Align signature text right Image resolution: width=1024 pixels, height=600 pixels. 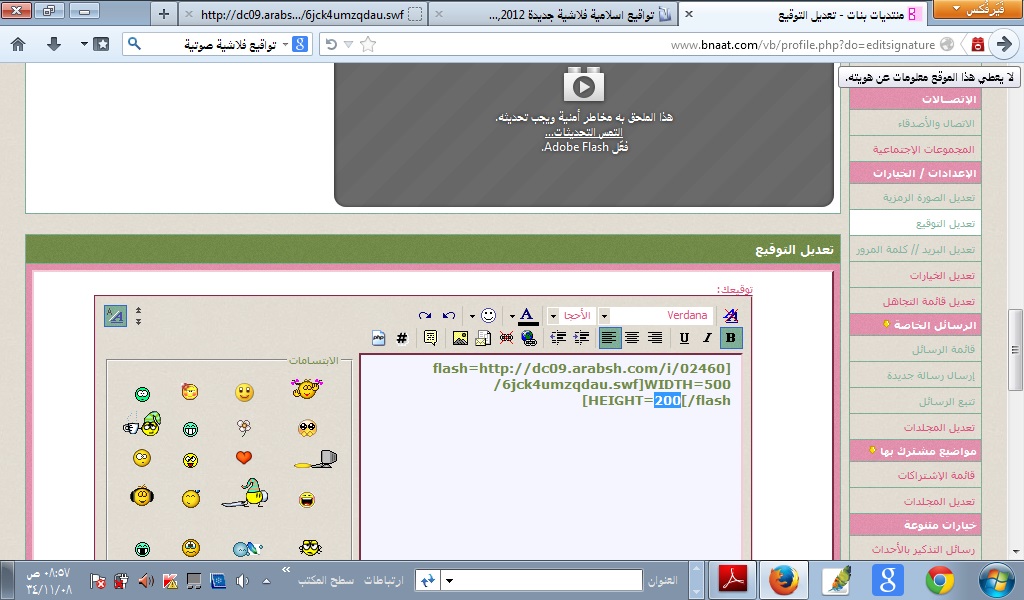point(654,338)
